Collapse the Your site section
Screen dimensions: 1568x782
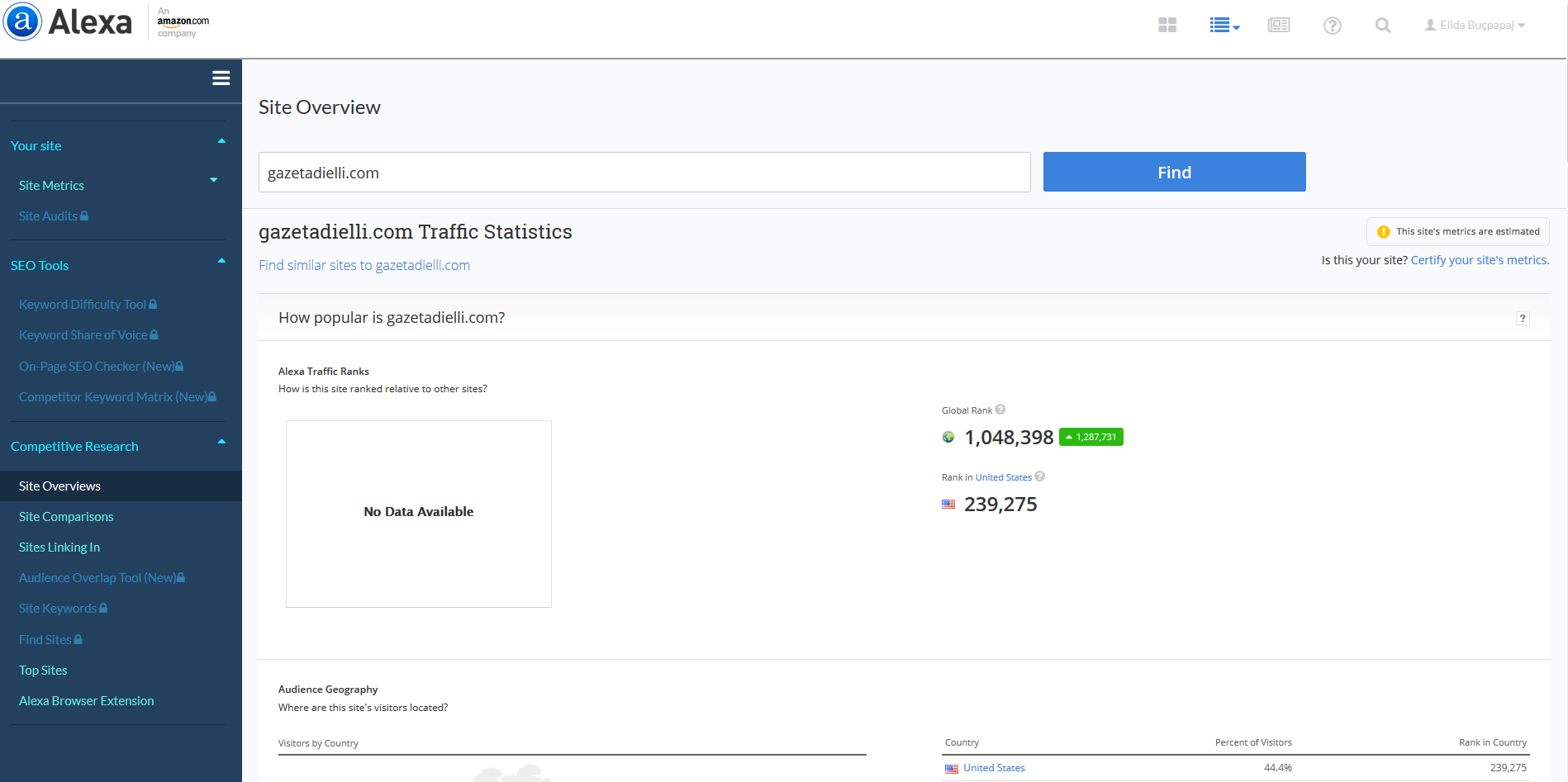click(221, 141)
